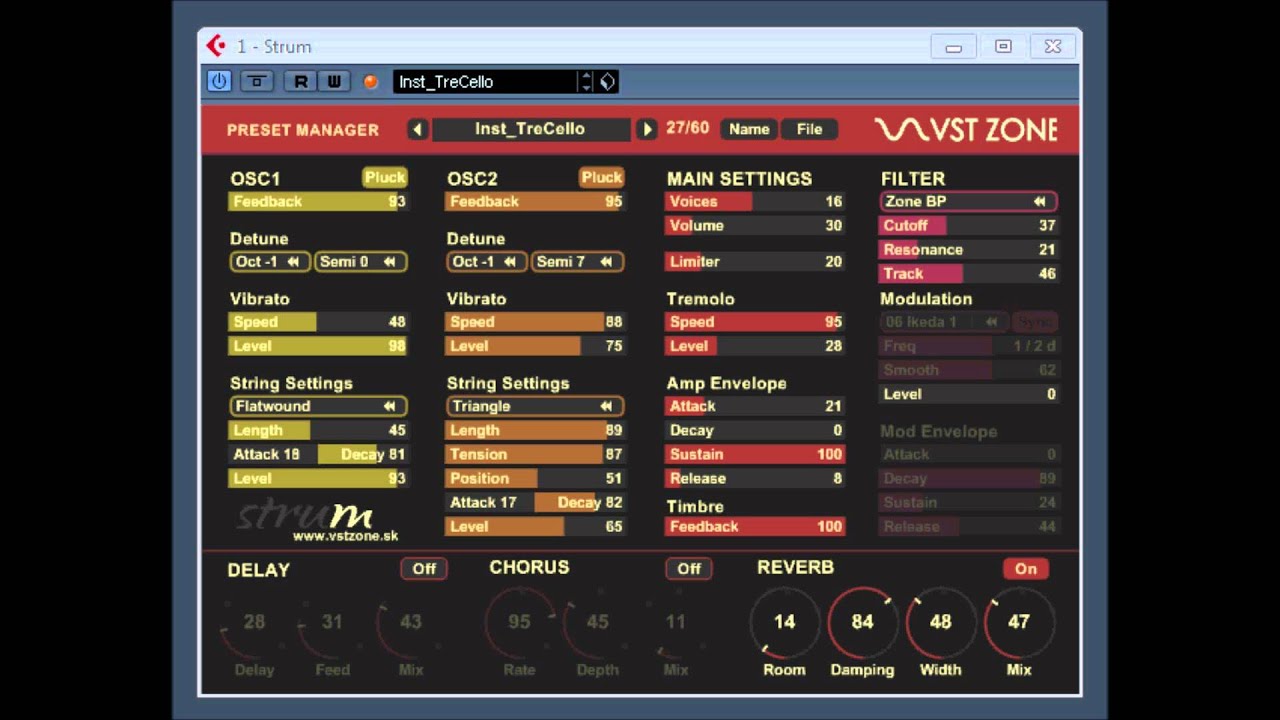Click the Voices slider in Main Settings

(755, 202)
